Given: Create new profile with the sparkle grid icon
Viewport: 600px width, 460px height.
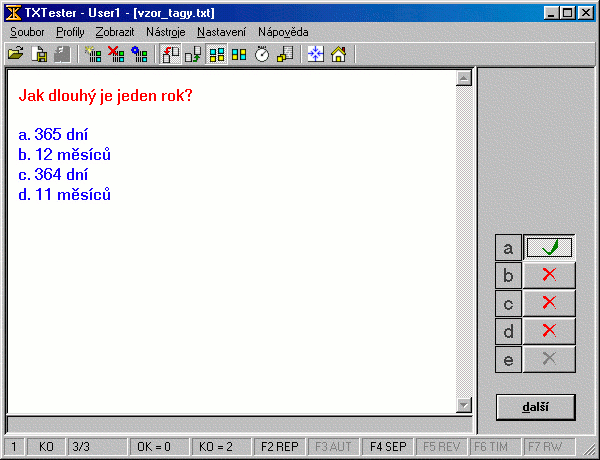Looking at the screenshot, I should (93, 54).
